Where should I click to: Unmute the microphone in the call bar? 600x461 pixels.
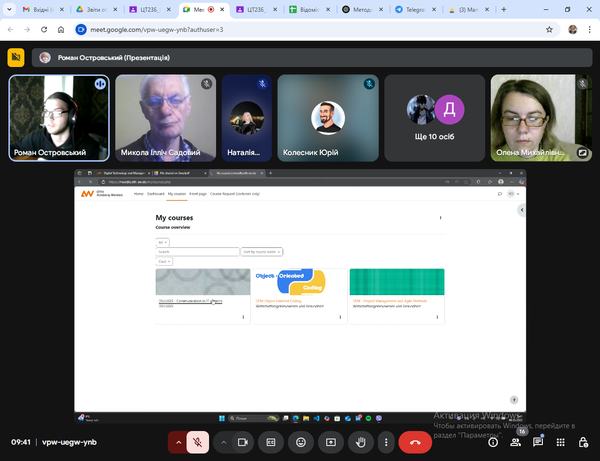click(x=199, y=441)
